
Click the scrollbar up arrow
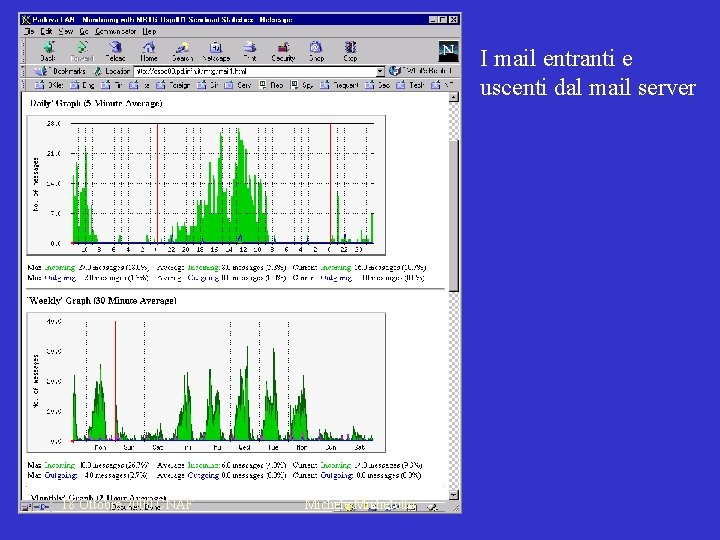[454, 97]
